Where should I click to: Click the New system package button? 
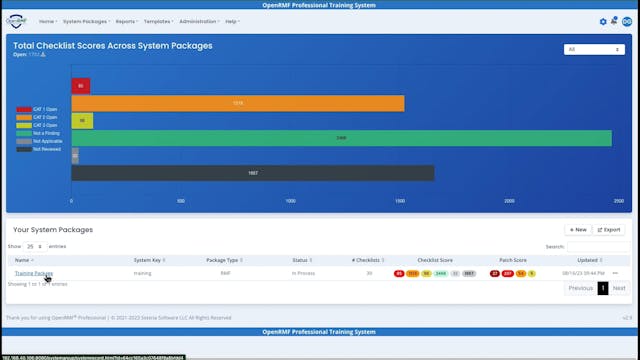[578, 230]
